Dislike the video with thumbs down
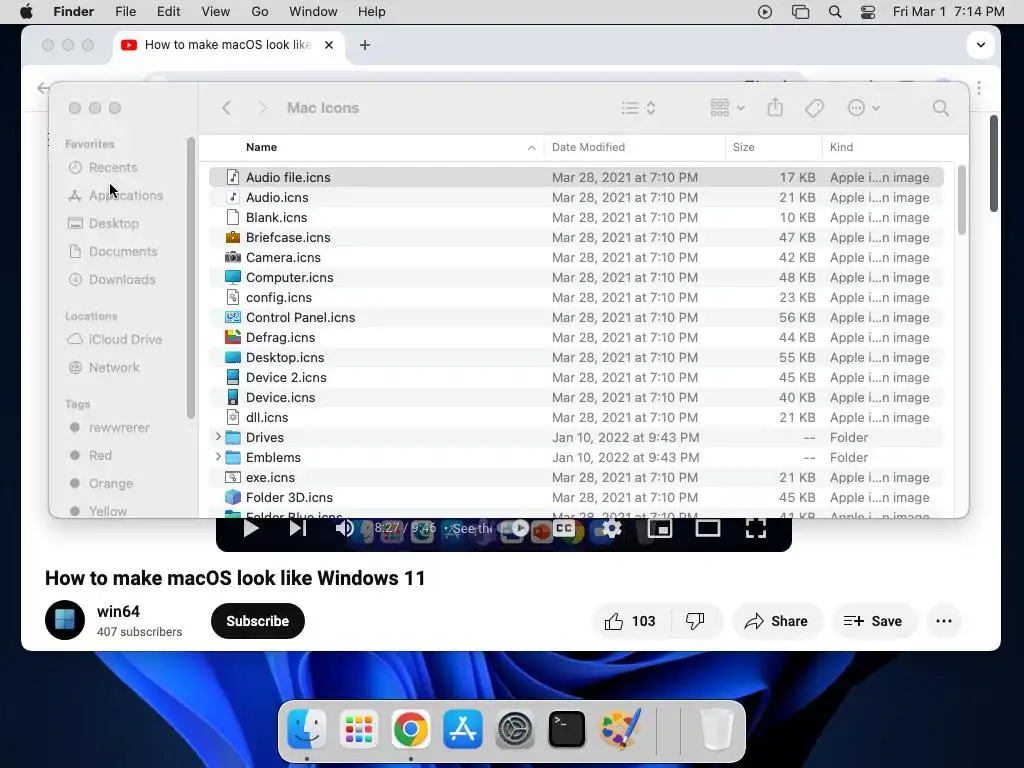This screenshot has width=1024, height=768. pyautogui.click(x=696, y=621)
